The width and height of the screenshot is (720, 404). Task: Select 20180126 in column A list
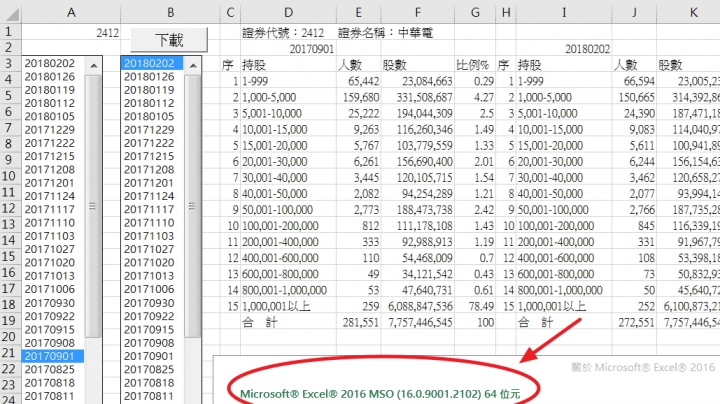pyautogui.click(x=50, y=77)
